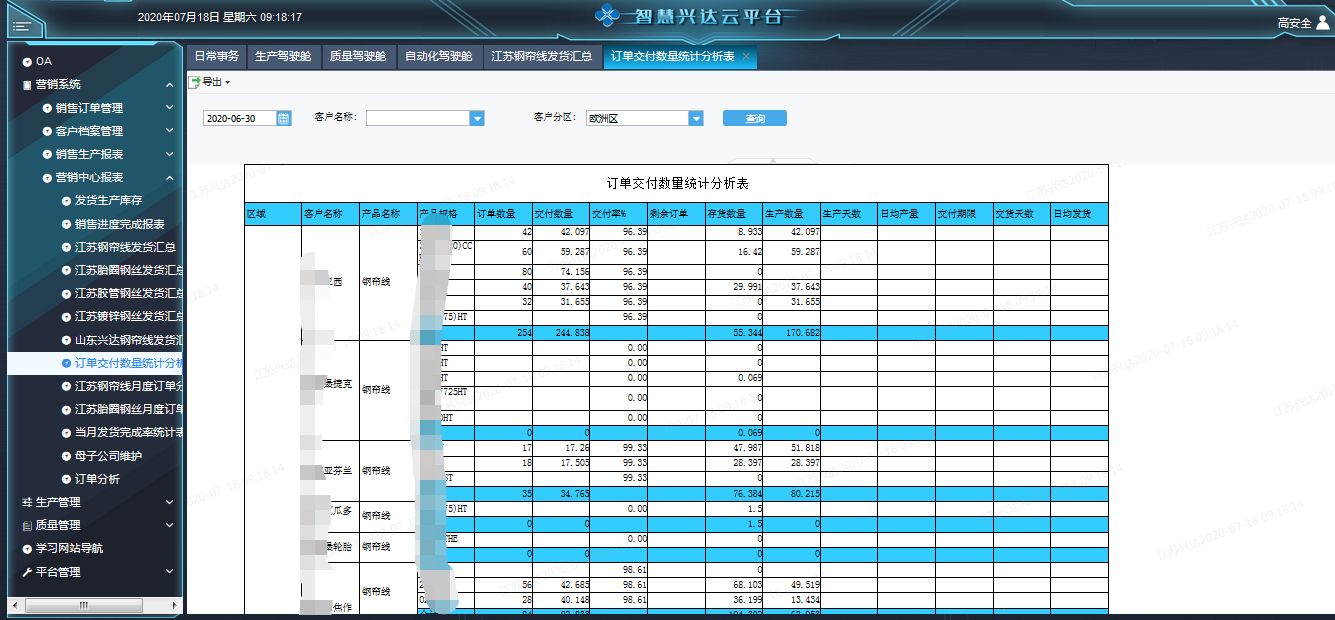Expand the 客户档案管理 chevron
The width and height of the screenshot is (1335, 620).
[170, 130]
